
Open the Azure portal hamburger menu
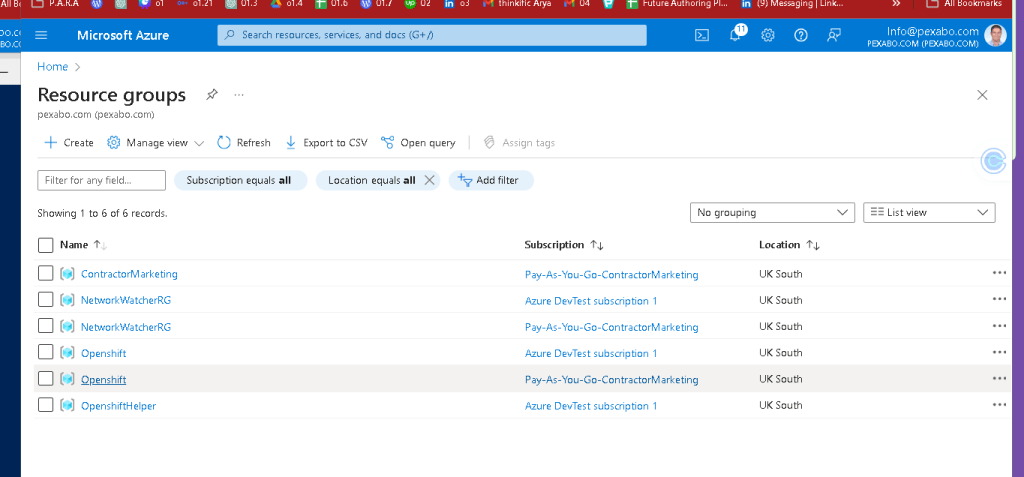(x=41, y=35)
